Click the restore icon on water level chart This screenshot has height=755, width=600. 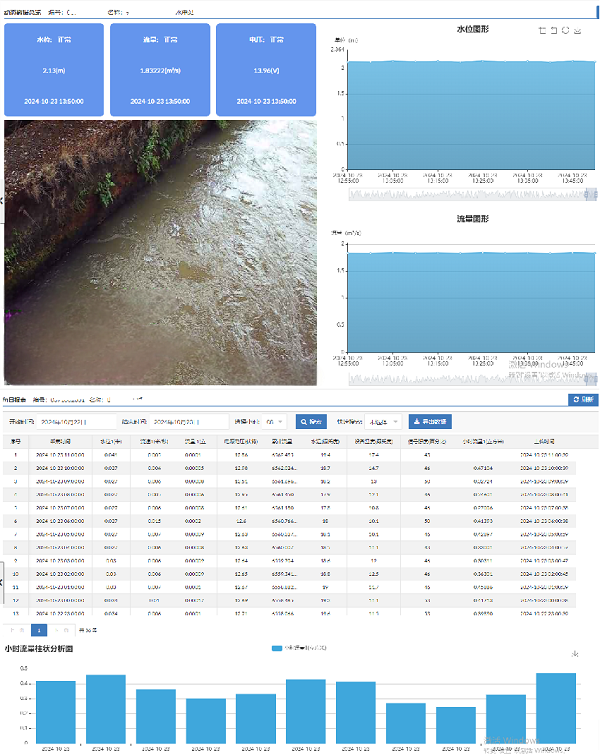565,31
